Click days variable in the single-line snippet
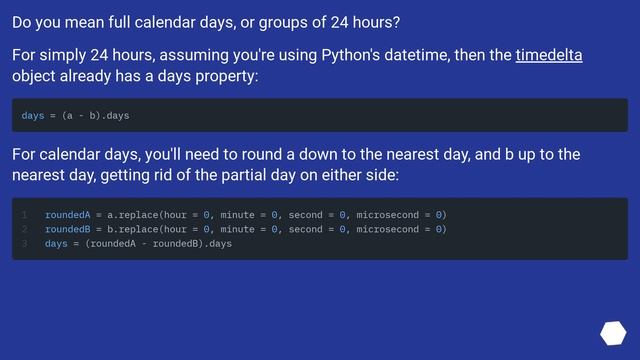The image size is (640, 360). pos(33,116)
